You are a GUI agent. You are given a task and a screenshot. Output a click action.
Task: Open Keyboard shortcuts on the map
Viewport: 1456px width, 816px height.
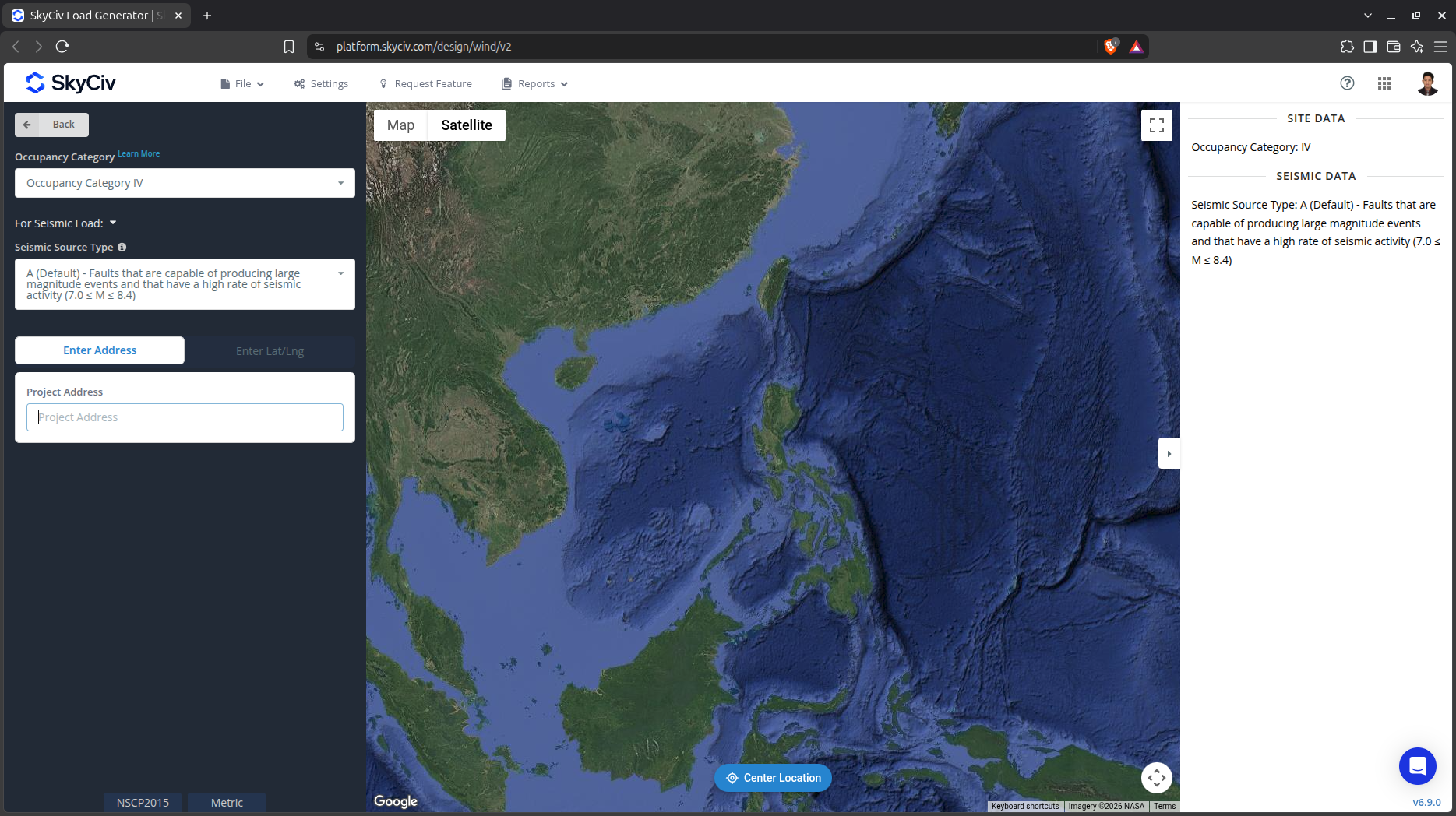click(1025, 807)
